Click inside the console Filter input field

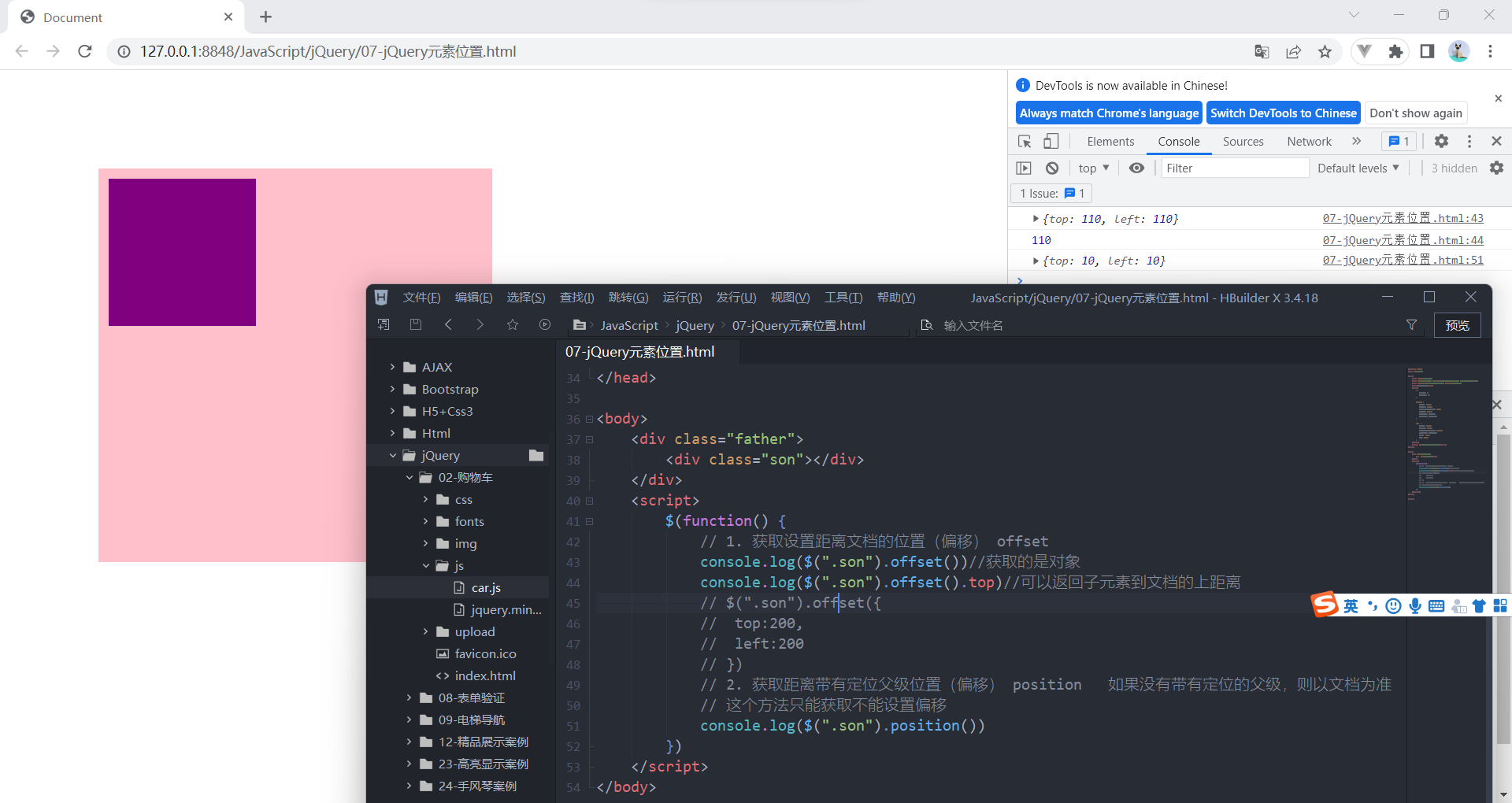[1235, 168]
